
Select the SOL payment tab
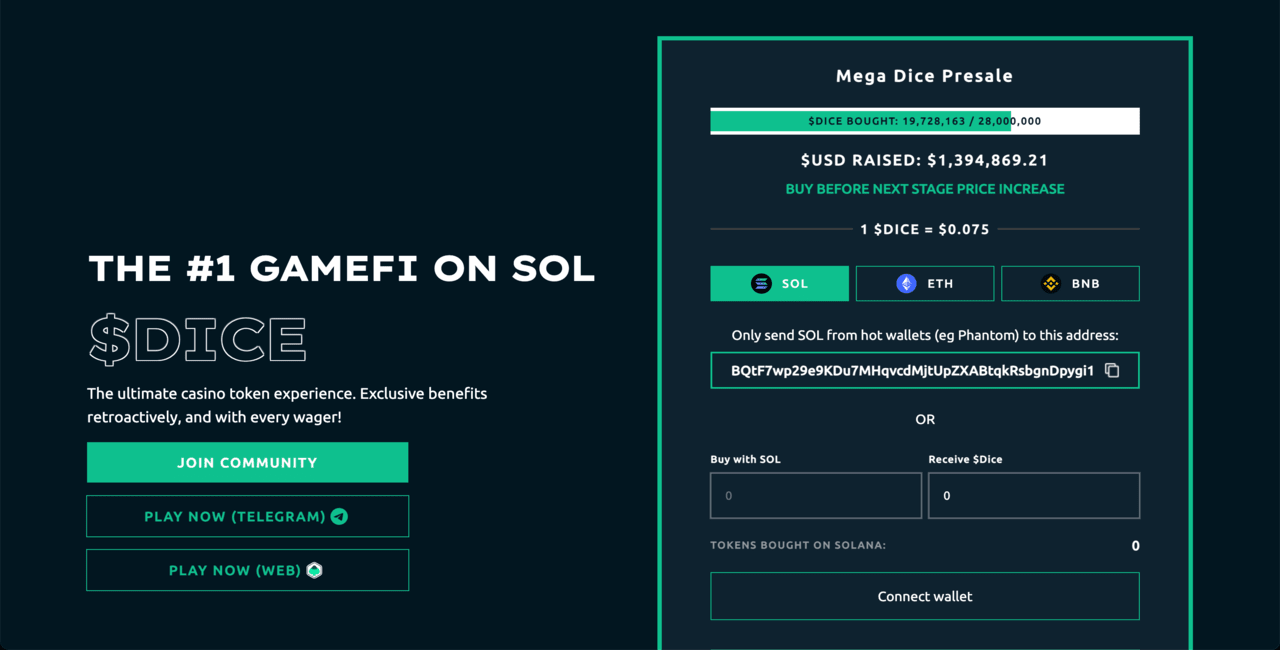click(x=780, y=284)
